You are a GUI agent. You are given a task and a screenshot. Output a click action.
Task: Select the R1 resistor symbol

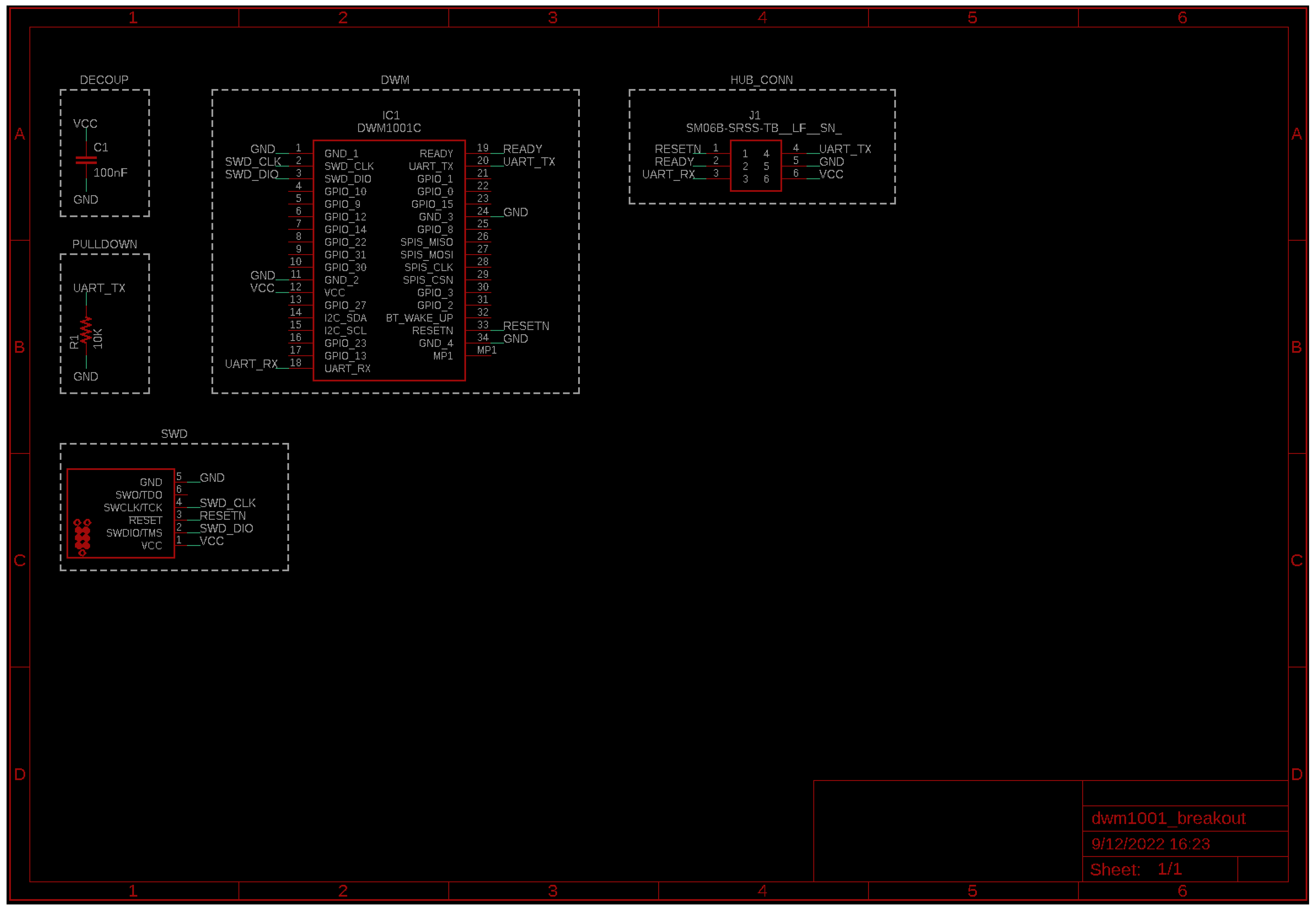click(x=86, y=330)
